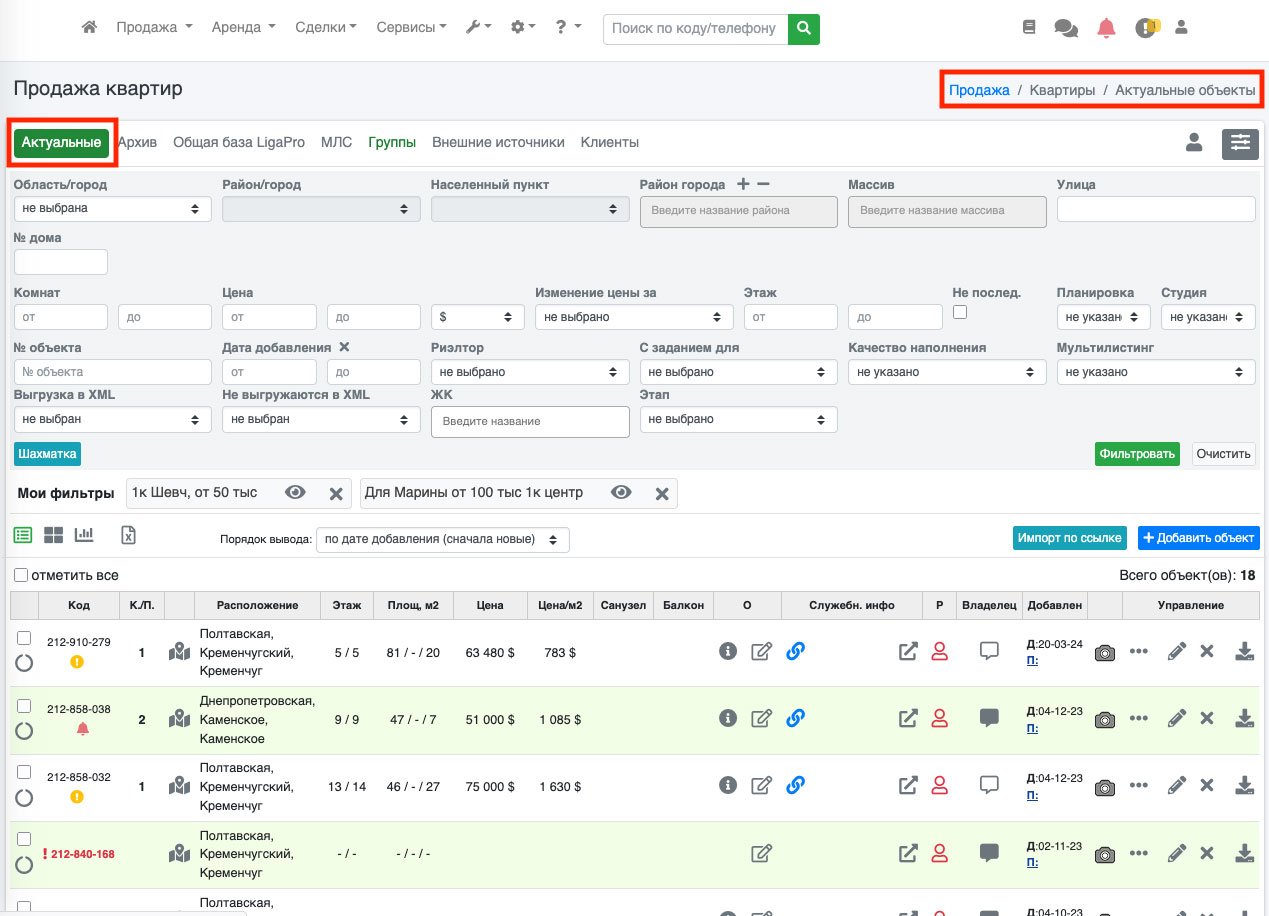The image size is (1269, 916).
Task: Click the home icon in navbar
Action: click(x=89, y=28)
